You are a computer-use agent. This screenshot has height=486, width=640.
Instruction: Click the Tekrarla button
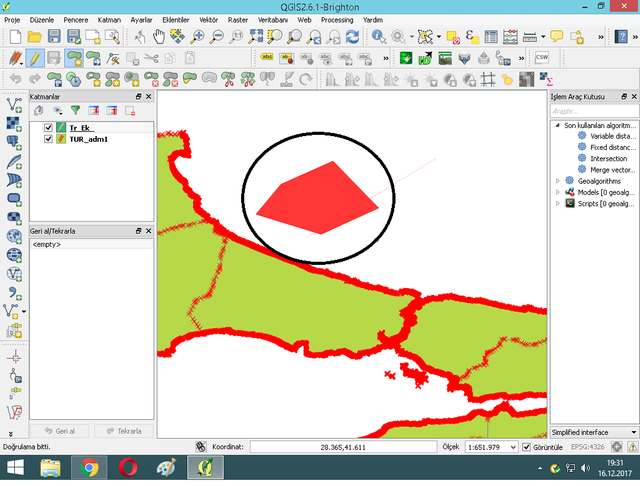point(124,431)
